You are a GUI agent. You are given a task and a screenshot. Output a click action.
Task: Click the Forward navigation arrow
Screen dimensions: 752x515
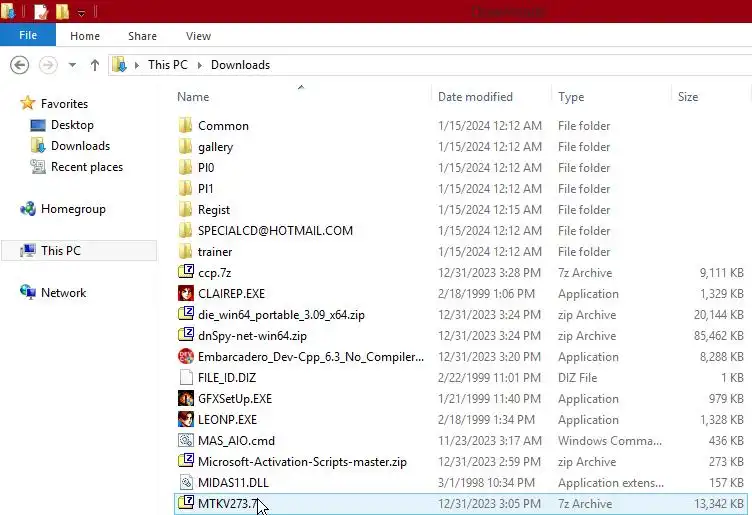coord(48,65)
